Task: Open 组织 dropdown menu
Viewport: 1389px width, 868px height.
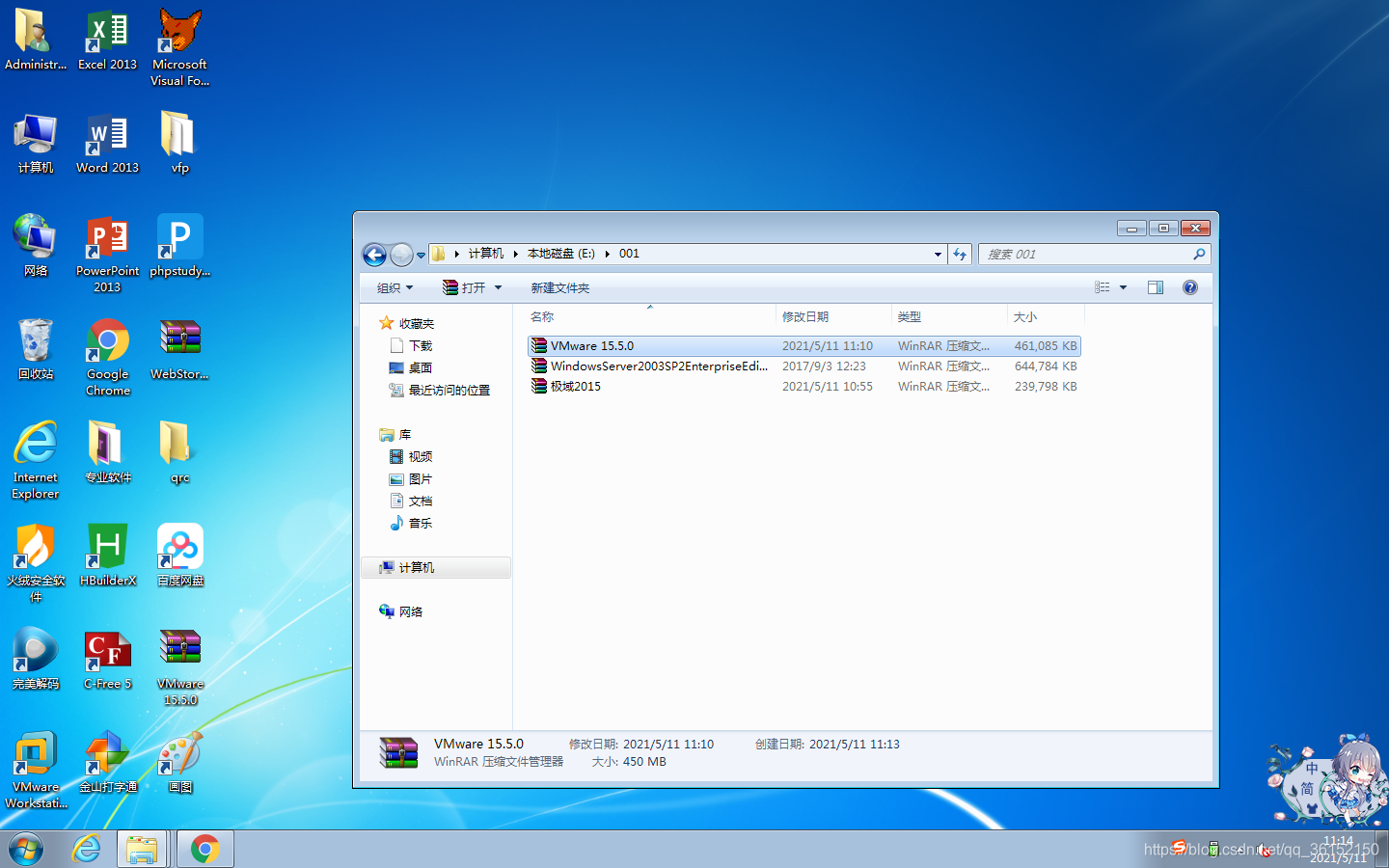Action: click(395, 287)
